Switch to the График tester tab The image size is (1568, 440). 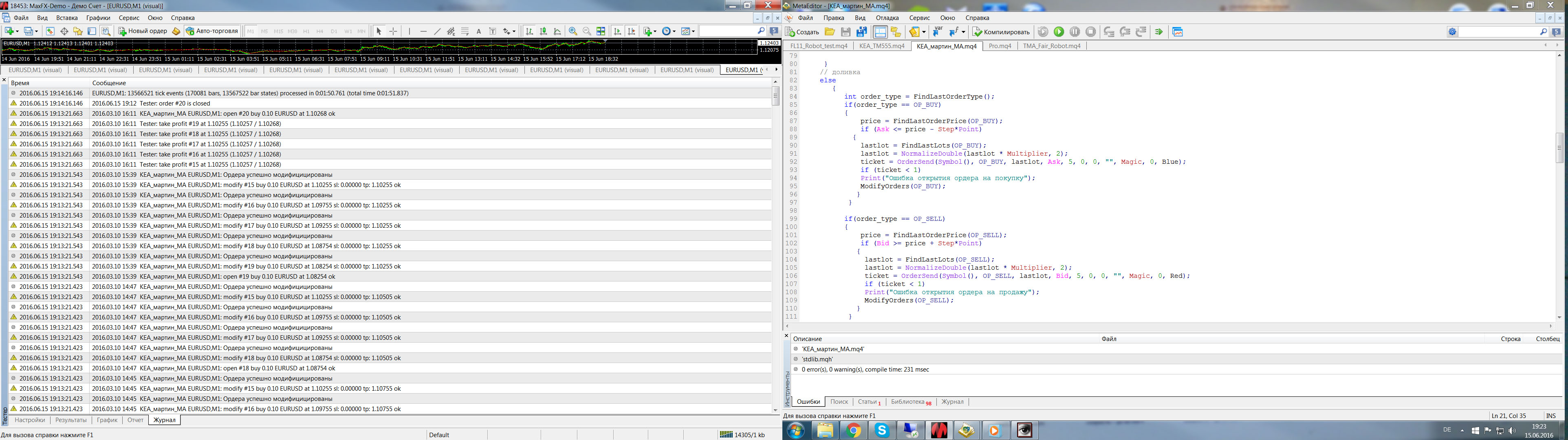click(107, 420)
